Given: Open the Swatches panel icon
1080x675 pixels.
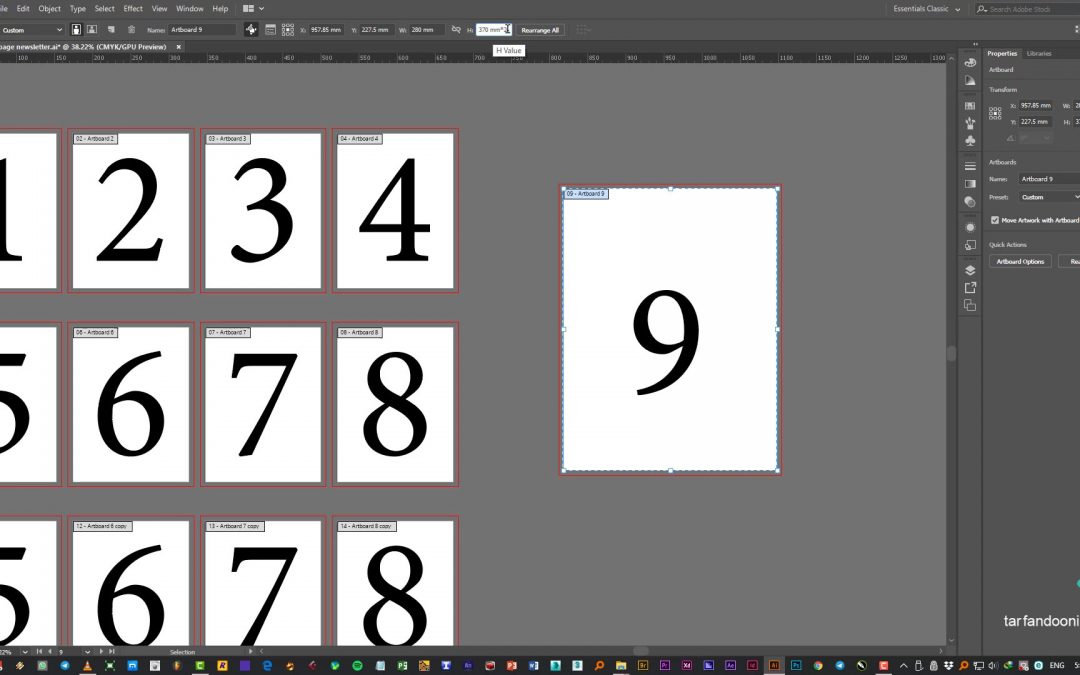Looking at the screenshot, I should [970, 105].
